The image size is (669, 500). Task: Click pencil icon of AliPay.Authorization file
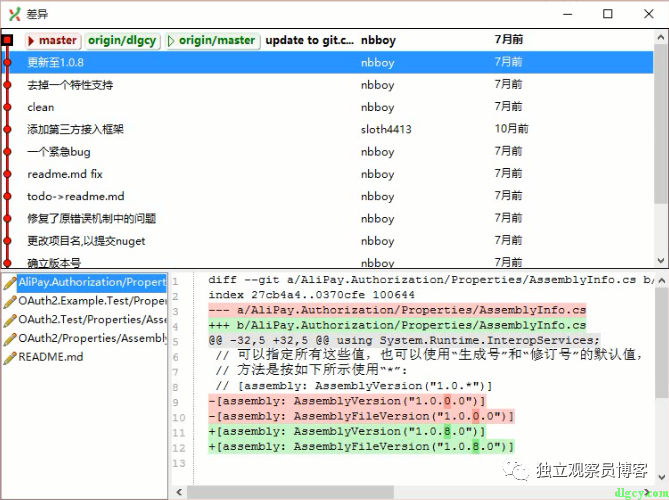10,282
